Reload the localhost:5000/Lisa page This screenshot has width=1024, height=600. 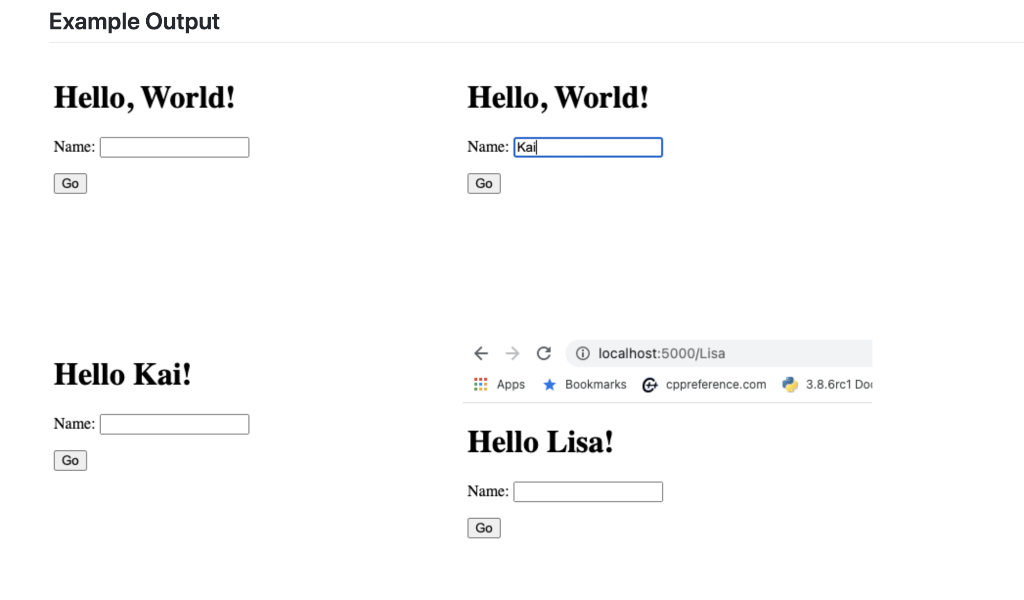(x=543, y=353)
